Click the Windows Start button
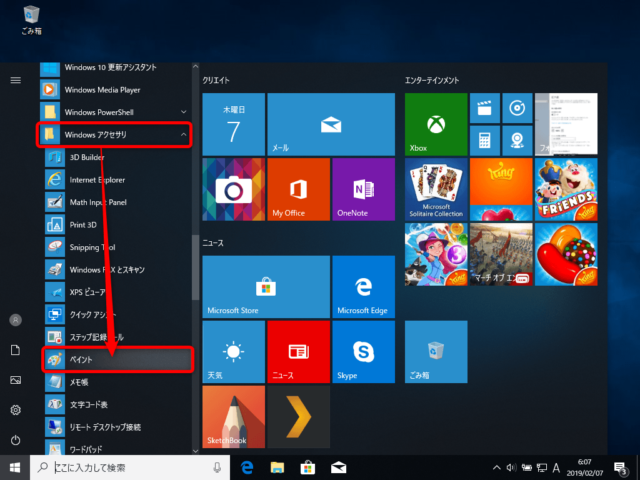Screen dimensions: 640x480 pyautogui.click(x=15, y=467)
